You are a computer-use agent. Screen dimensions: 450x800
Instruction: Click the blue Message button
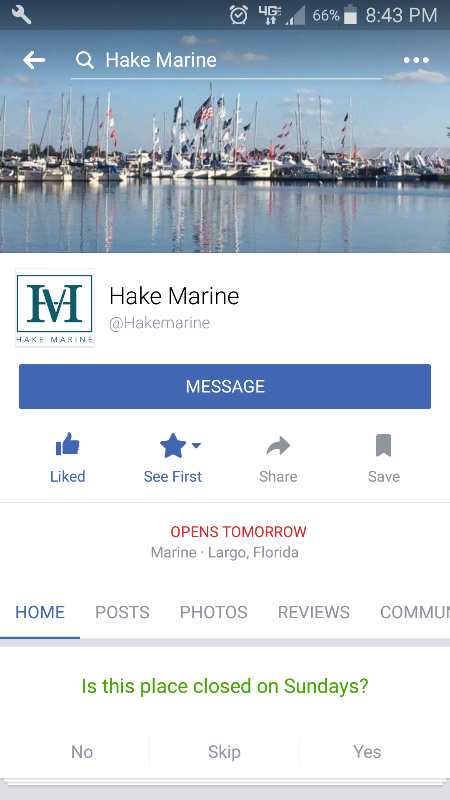click(x=225, y=386)
